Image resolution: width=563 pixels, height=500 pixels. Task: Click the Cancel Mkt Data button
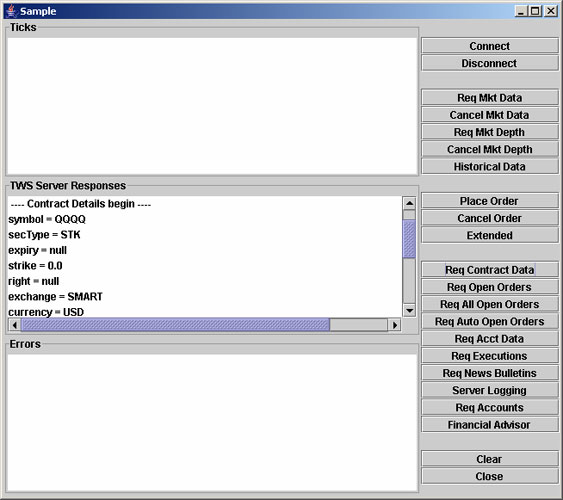490,115
